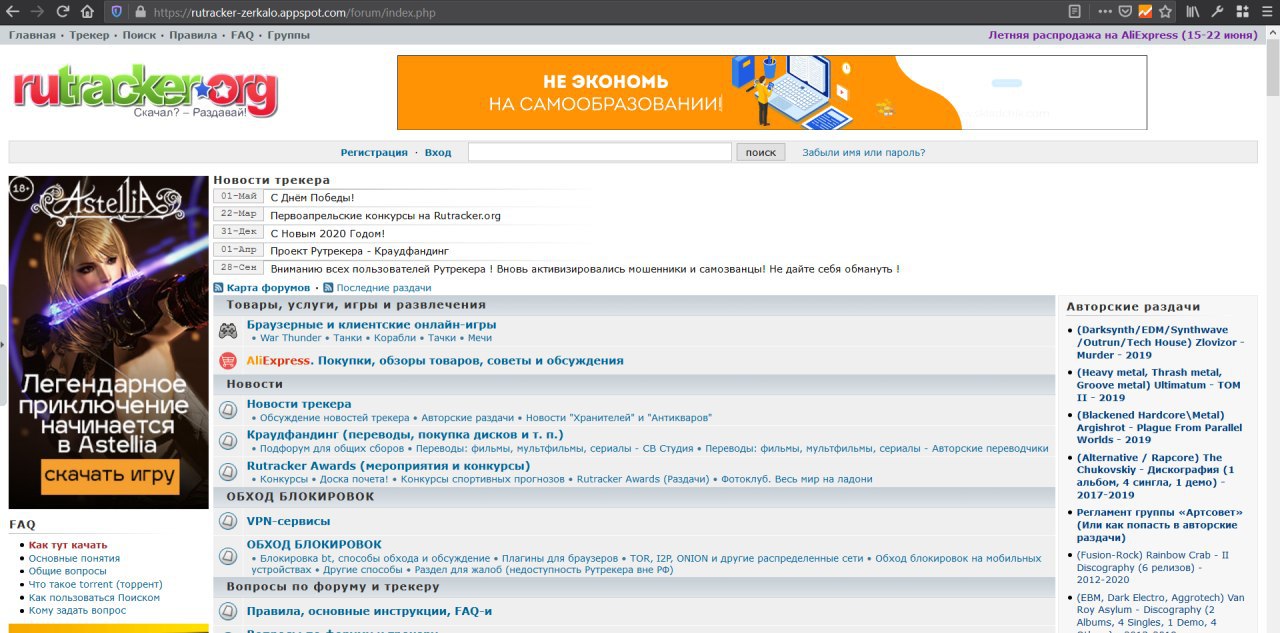The width and height of the screenshot is (1280, 633).
Task: Show site security info via the padlock icon
Action: 139,12
